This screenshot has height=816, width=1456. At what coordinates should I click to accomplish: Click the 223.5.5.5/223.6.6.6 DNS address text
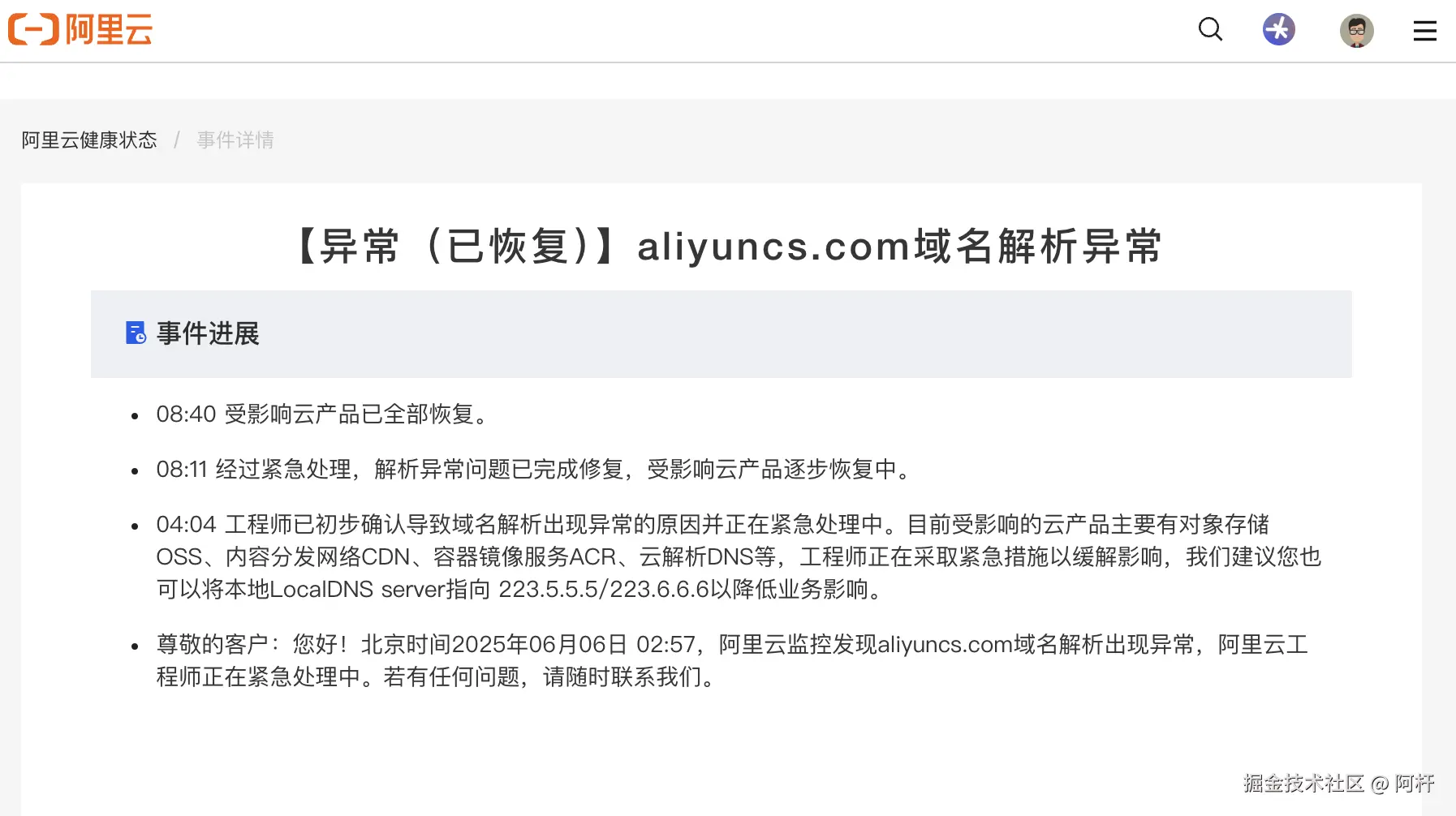click(x=604, y=590)
